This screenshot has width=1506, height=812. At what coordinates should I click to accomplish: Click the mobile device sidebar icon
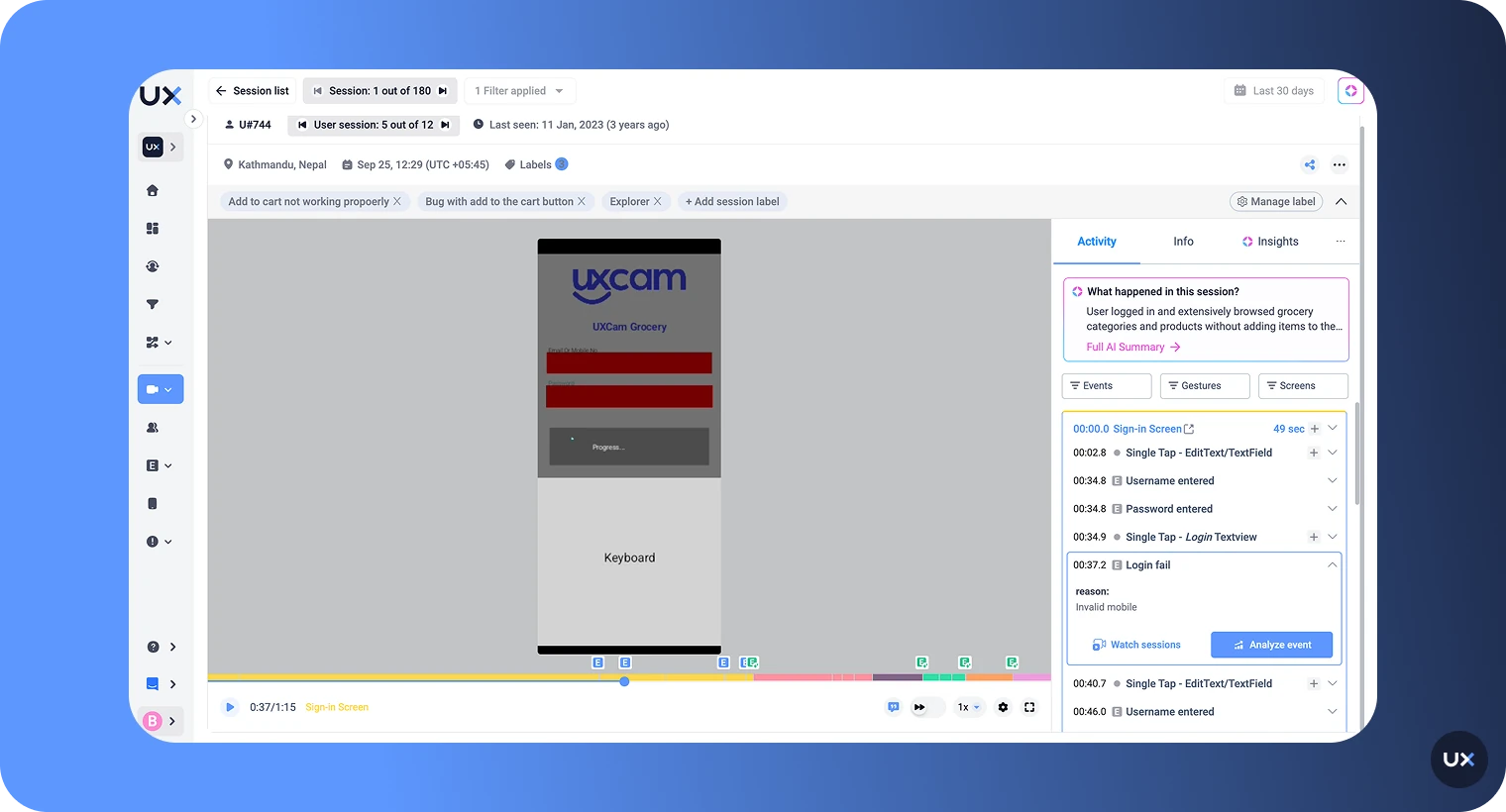point(153,504)
